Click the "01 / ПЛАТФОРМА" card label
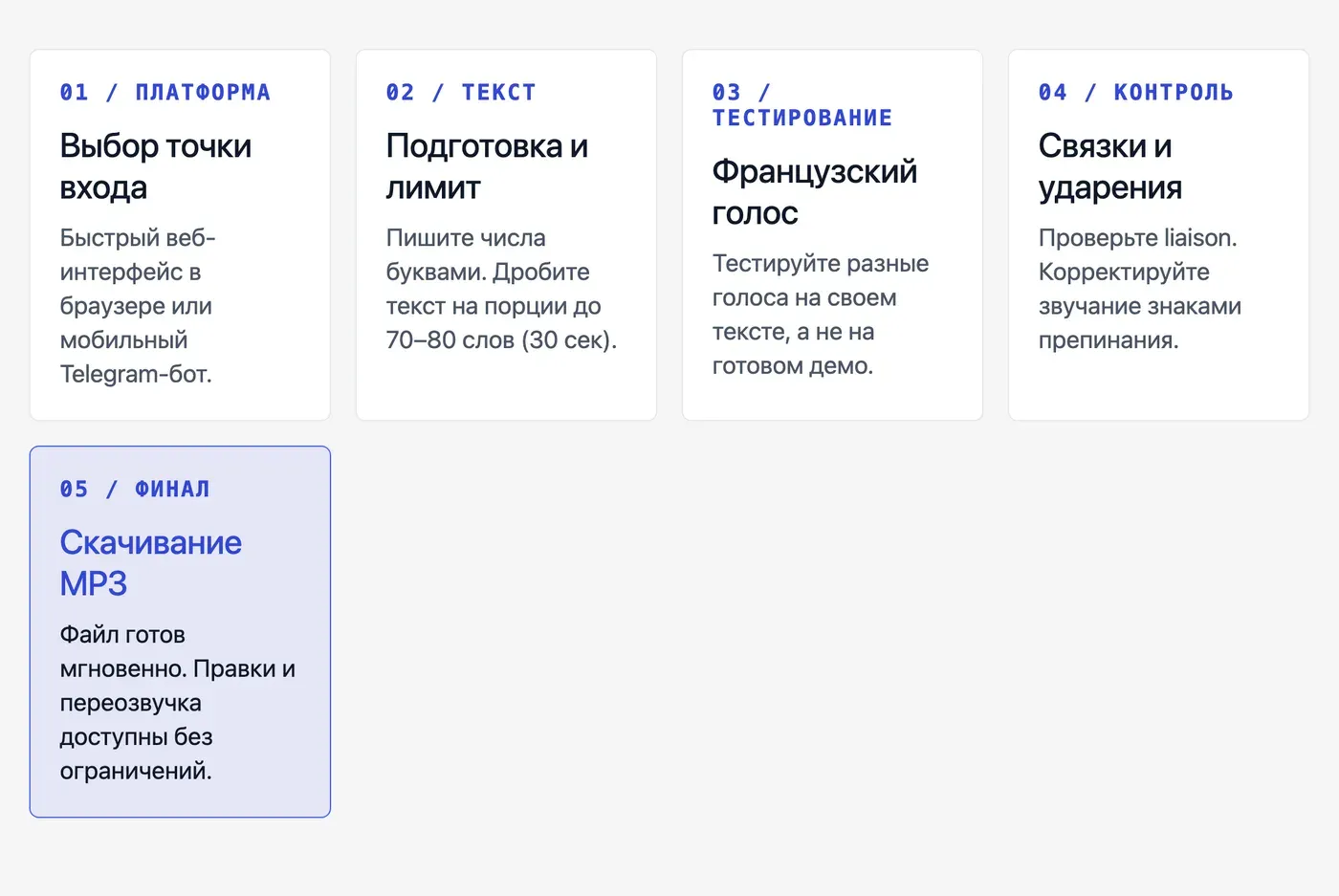Screen dimensions: 1339x896 point(165,93)
